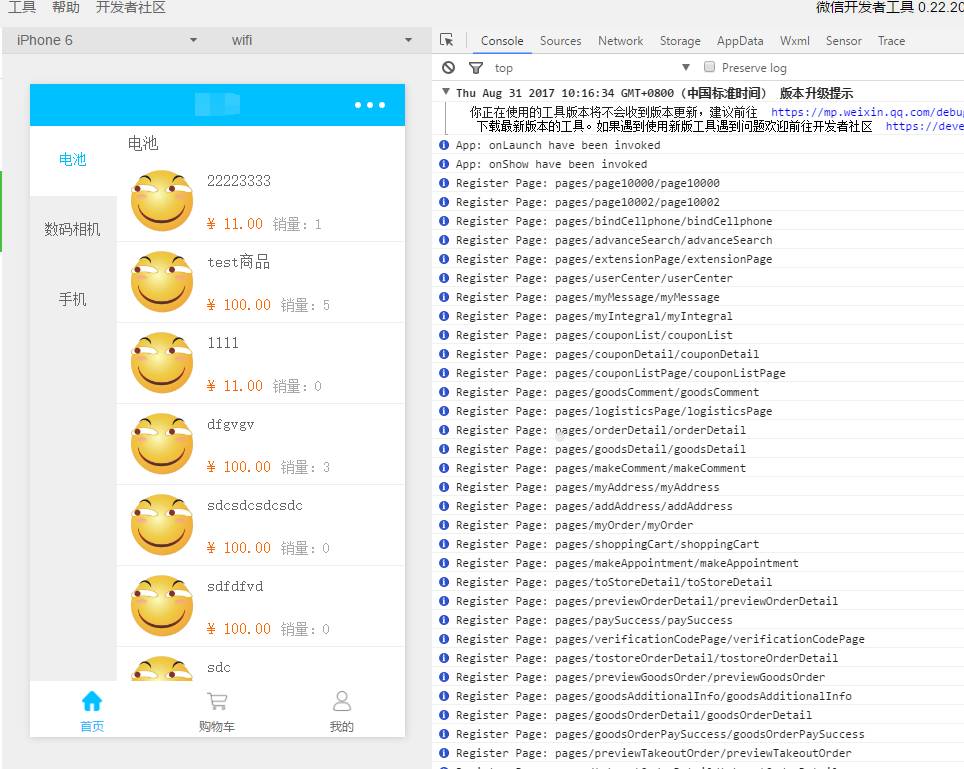Click the mp.weixin.qq.com download link
Screen dimensions: 964x769
(866, 113)
